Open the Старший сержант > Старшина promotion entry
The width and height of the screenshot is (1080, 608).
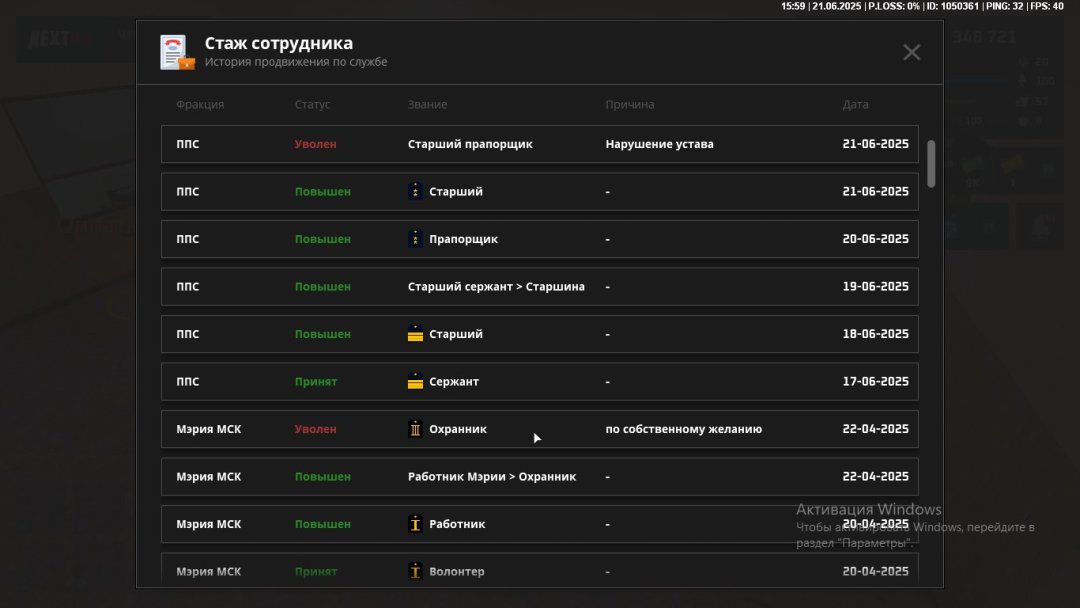[x=496, y=287]
